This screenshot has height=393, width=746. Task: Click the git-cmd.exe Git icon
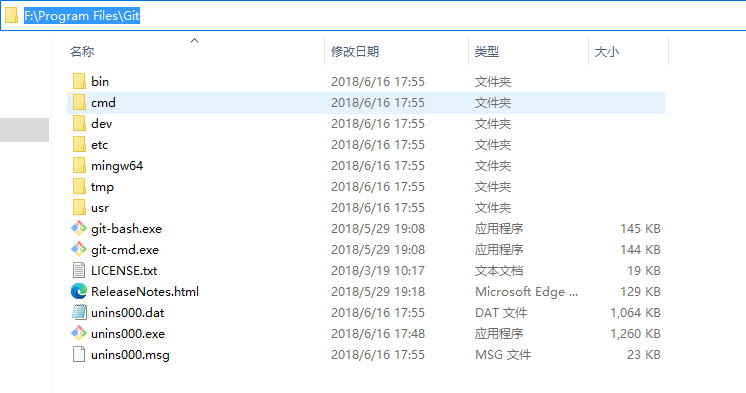point(79,249)
